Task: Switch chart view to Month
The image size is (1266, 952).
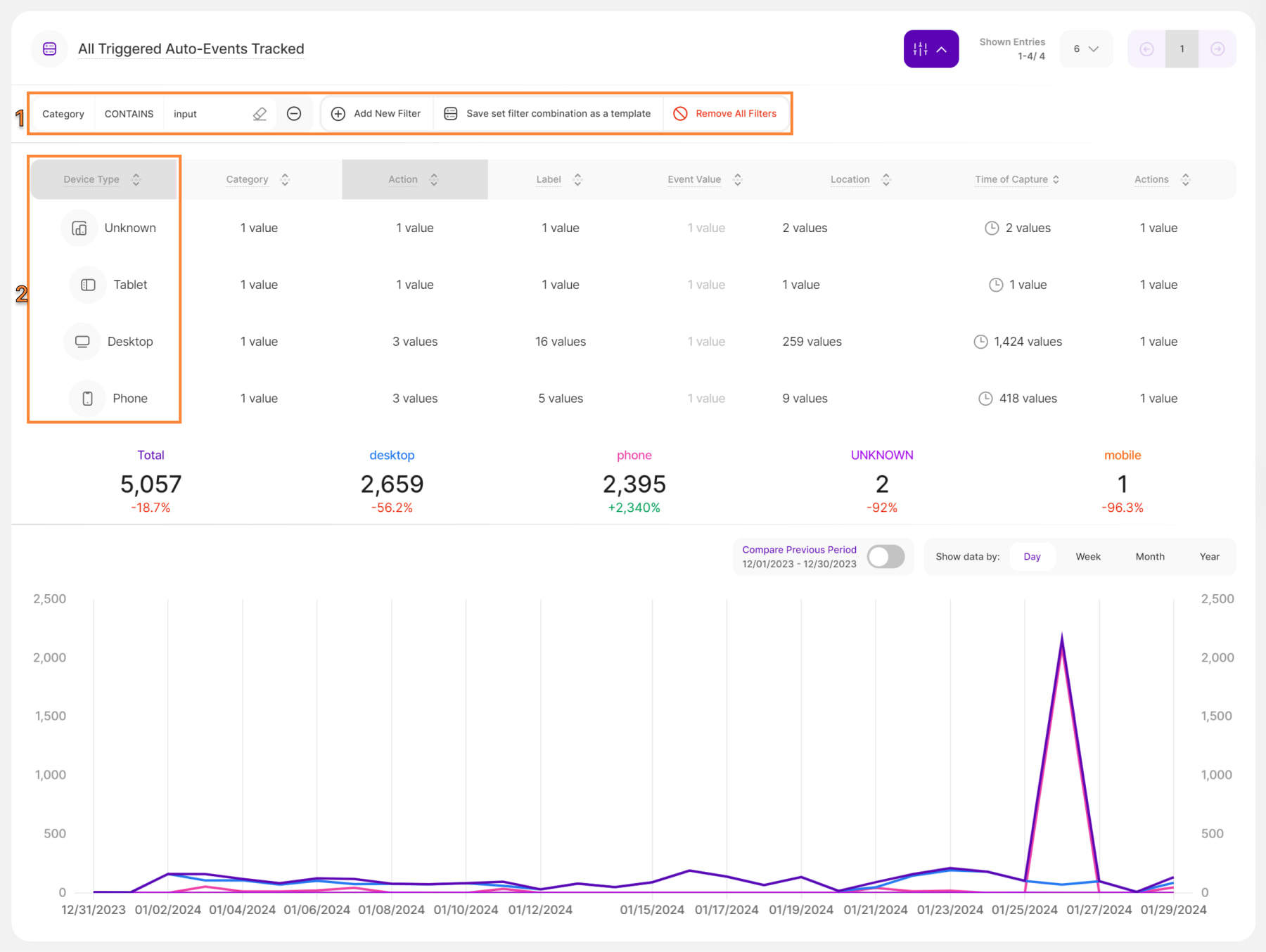Action: point(1149,557)
